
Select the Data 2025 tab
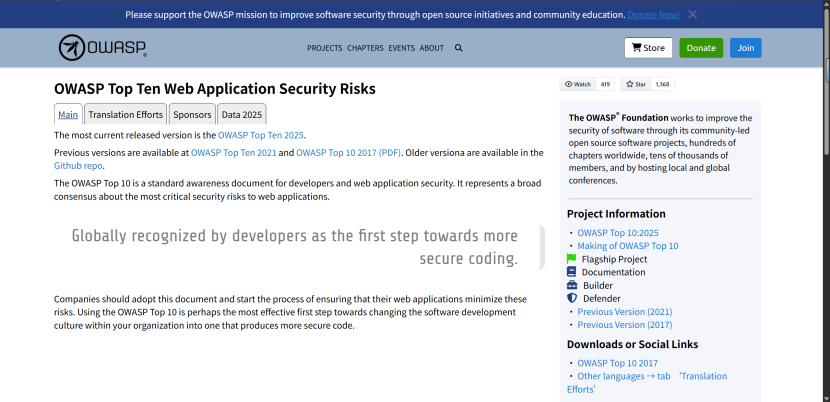click(241, 115)
